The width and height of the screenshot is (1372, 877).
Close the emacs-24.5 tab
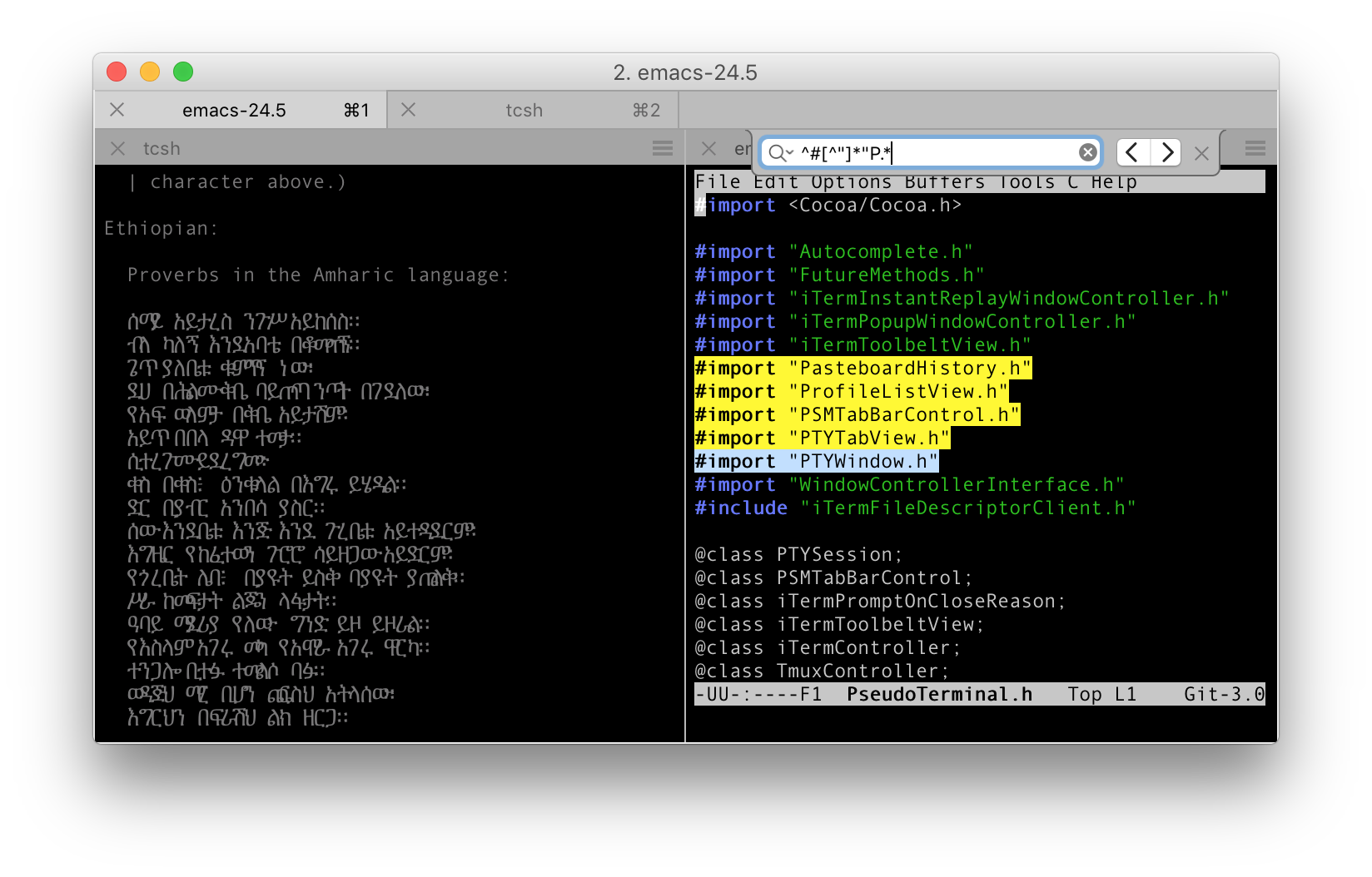[x=117, y=110]
